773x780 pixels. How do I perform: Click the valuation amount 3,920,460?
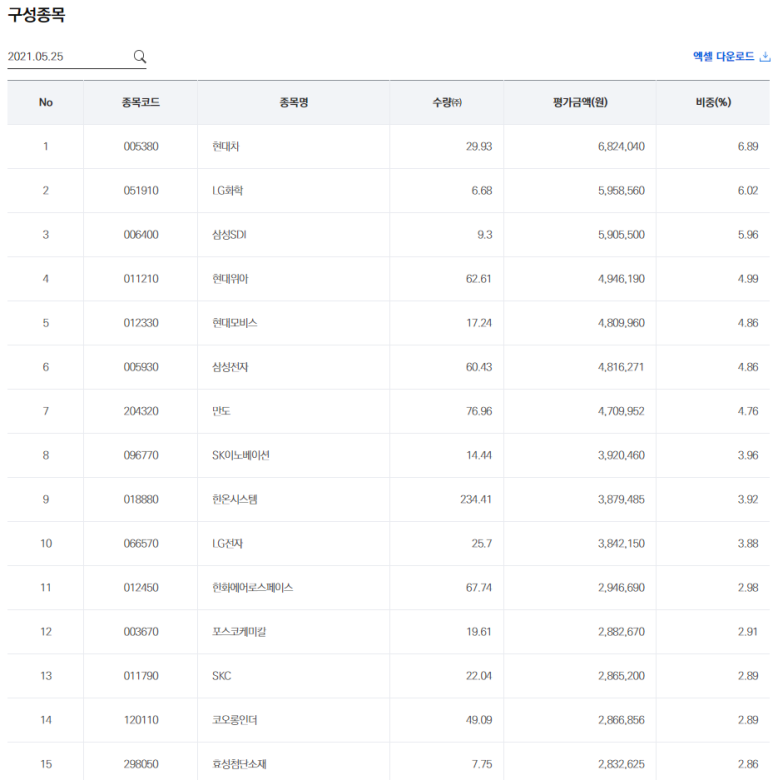tap(621, 455)
